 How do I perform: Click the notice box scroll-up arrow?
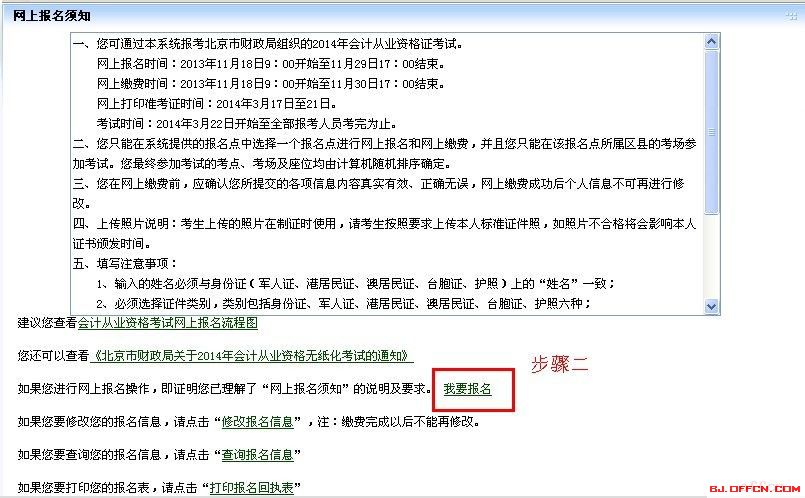[x=712, y=41]
